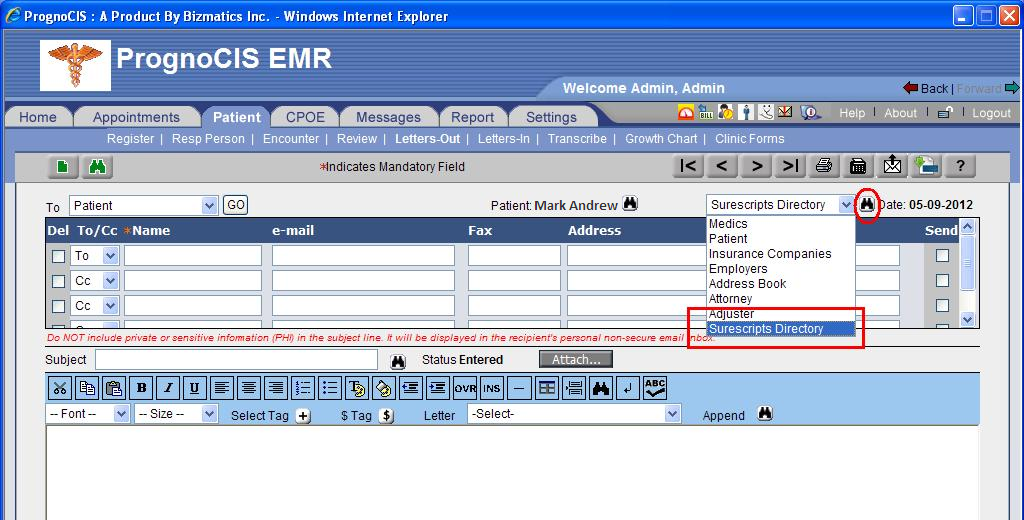Viewport: 1024px width, 520px height.
Task: Open patient search binoculars next to Mark Andrew
Action: click(630, 203)
